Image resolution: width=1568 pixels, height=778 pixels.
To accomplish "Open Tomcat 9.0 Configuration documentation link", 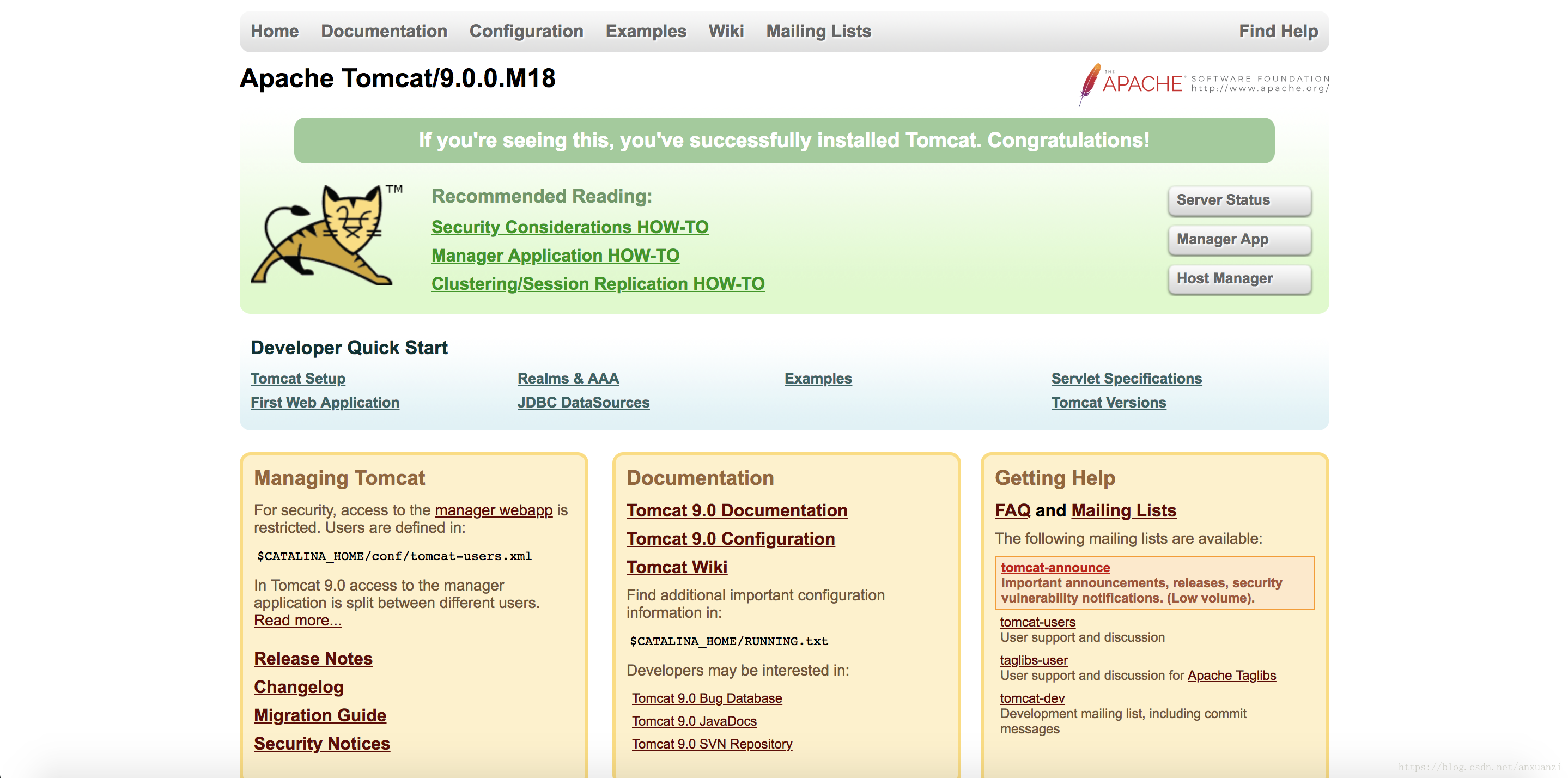I will [730, 539].
